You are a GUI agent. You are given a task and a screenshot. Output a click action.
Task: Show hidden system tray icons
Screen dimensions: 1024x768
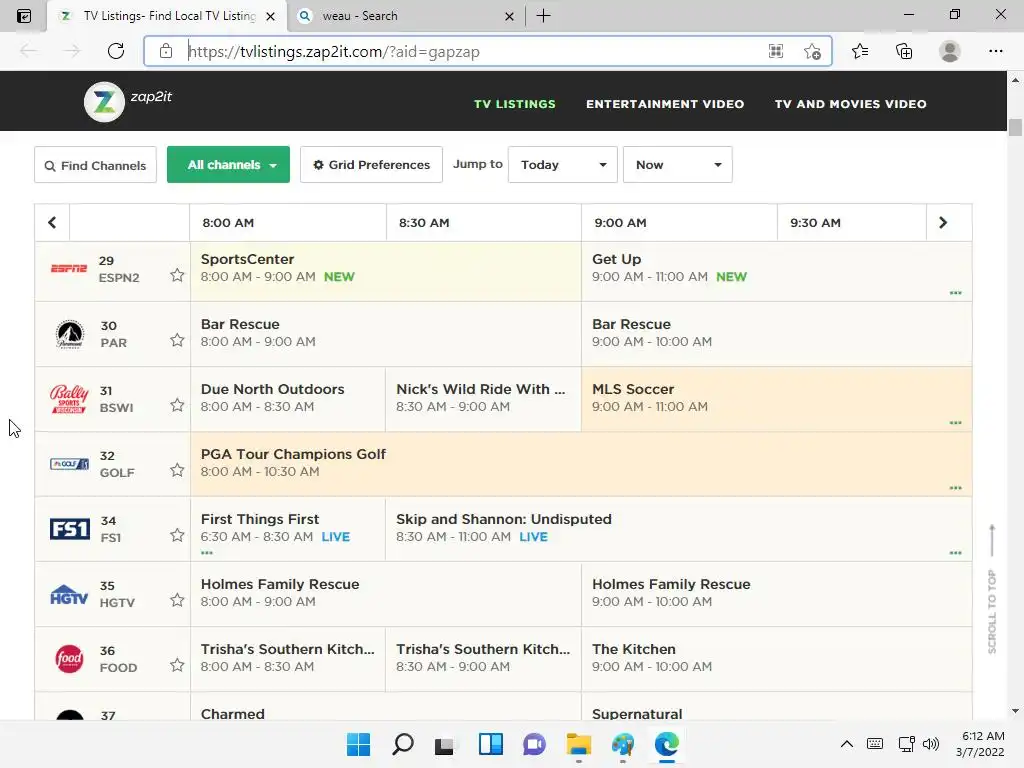[x=846, y=744]
